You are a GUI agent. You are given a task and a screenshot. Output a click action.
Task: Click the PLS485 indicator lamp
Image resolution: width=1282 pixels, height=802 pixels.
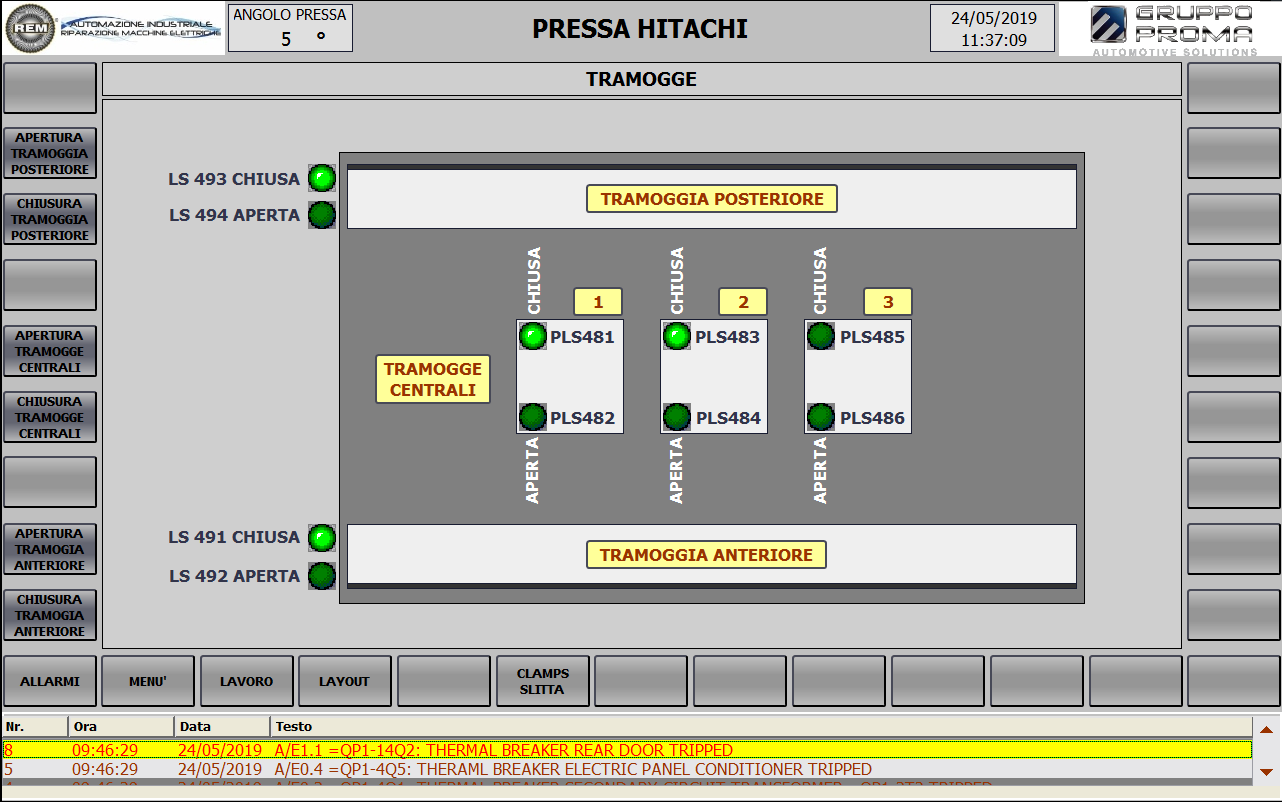click(821, 336)
